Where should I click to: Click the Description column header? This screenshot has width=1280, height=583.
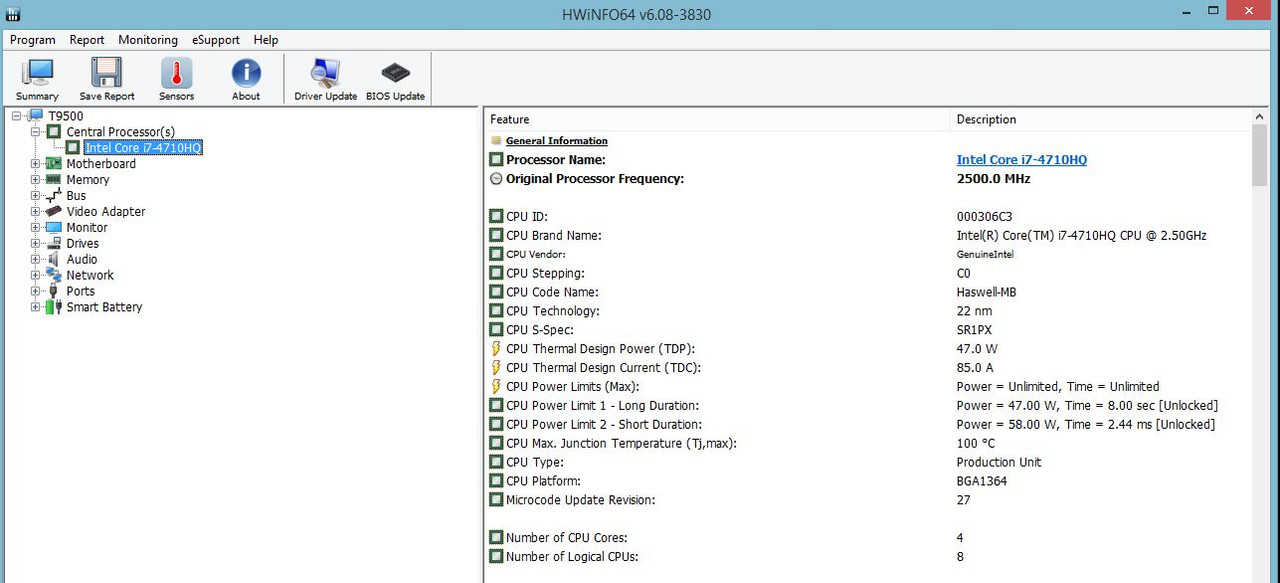1100,119
